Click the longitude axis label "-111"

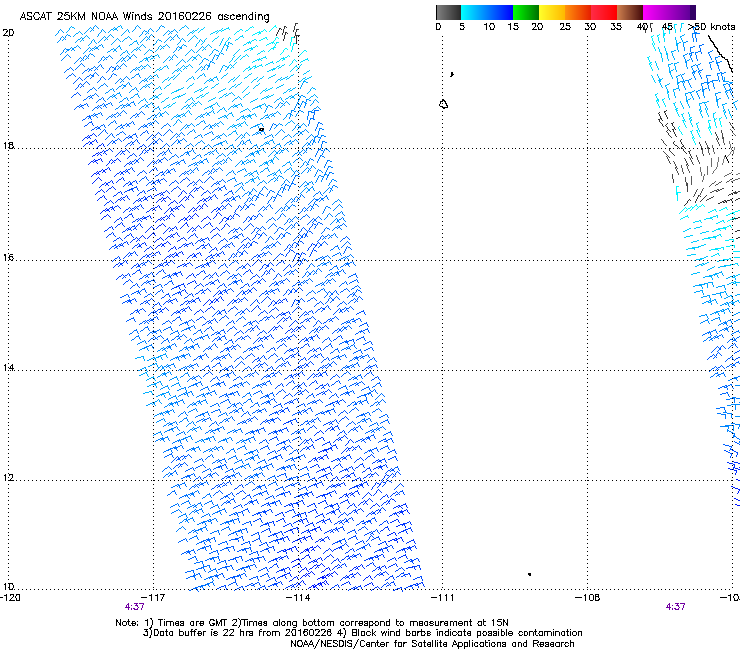442,598
